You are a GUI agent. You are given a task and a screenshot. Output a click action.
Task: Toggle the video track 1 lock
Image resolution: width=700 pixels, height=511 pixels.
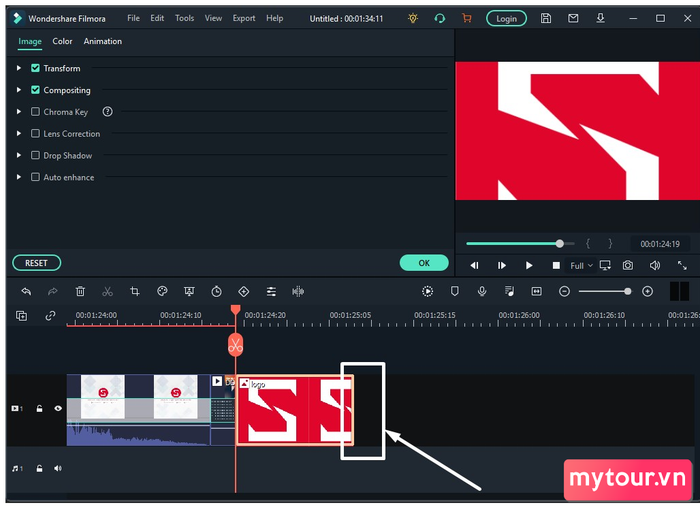tap(39, 408)
